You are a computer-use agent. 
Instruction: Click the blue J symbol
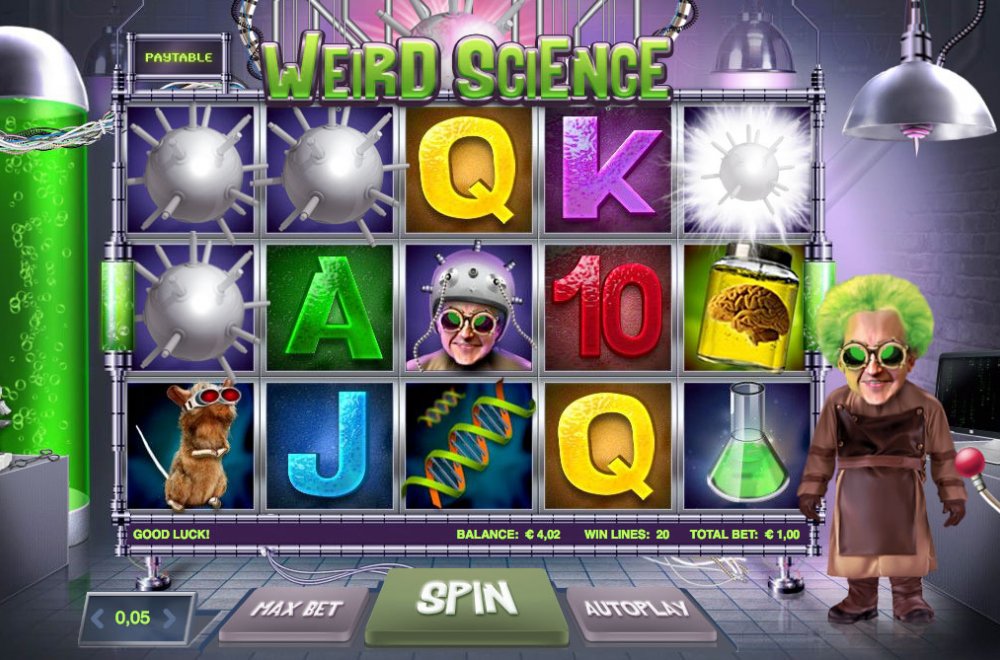coord(330,444)
